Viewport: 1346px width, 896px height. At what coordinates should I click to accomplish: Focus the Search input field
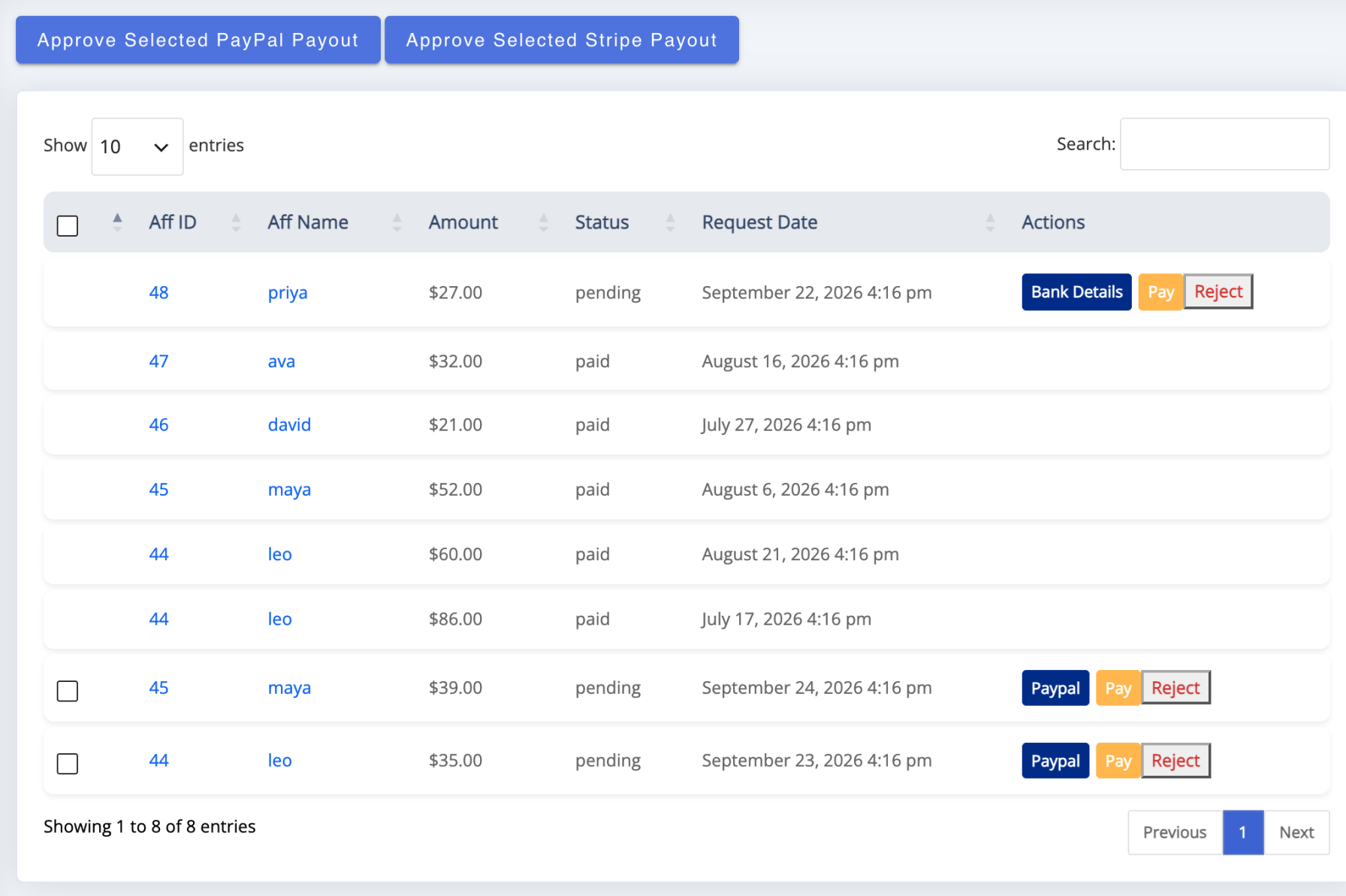1224,144
